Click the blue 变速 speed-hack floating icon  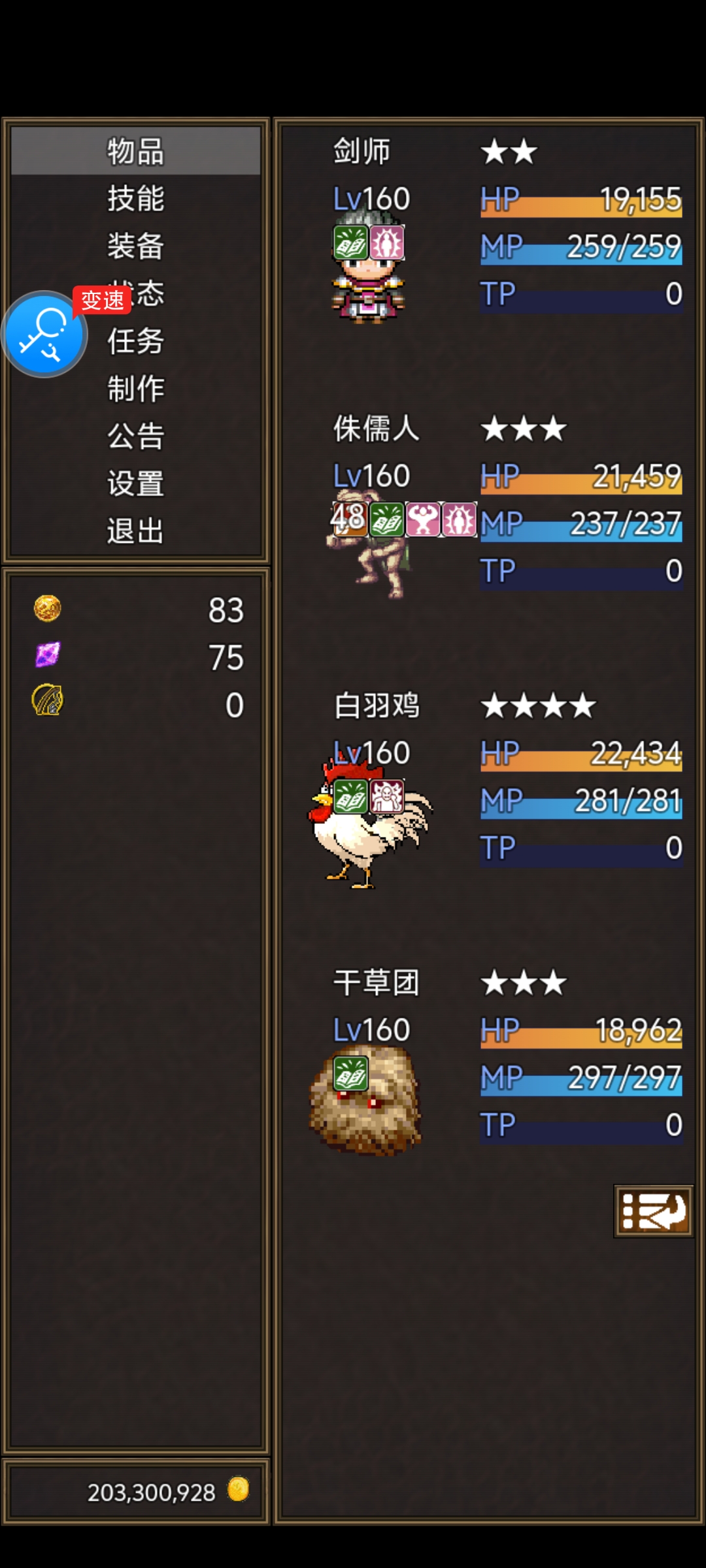[x=44, y=334]
